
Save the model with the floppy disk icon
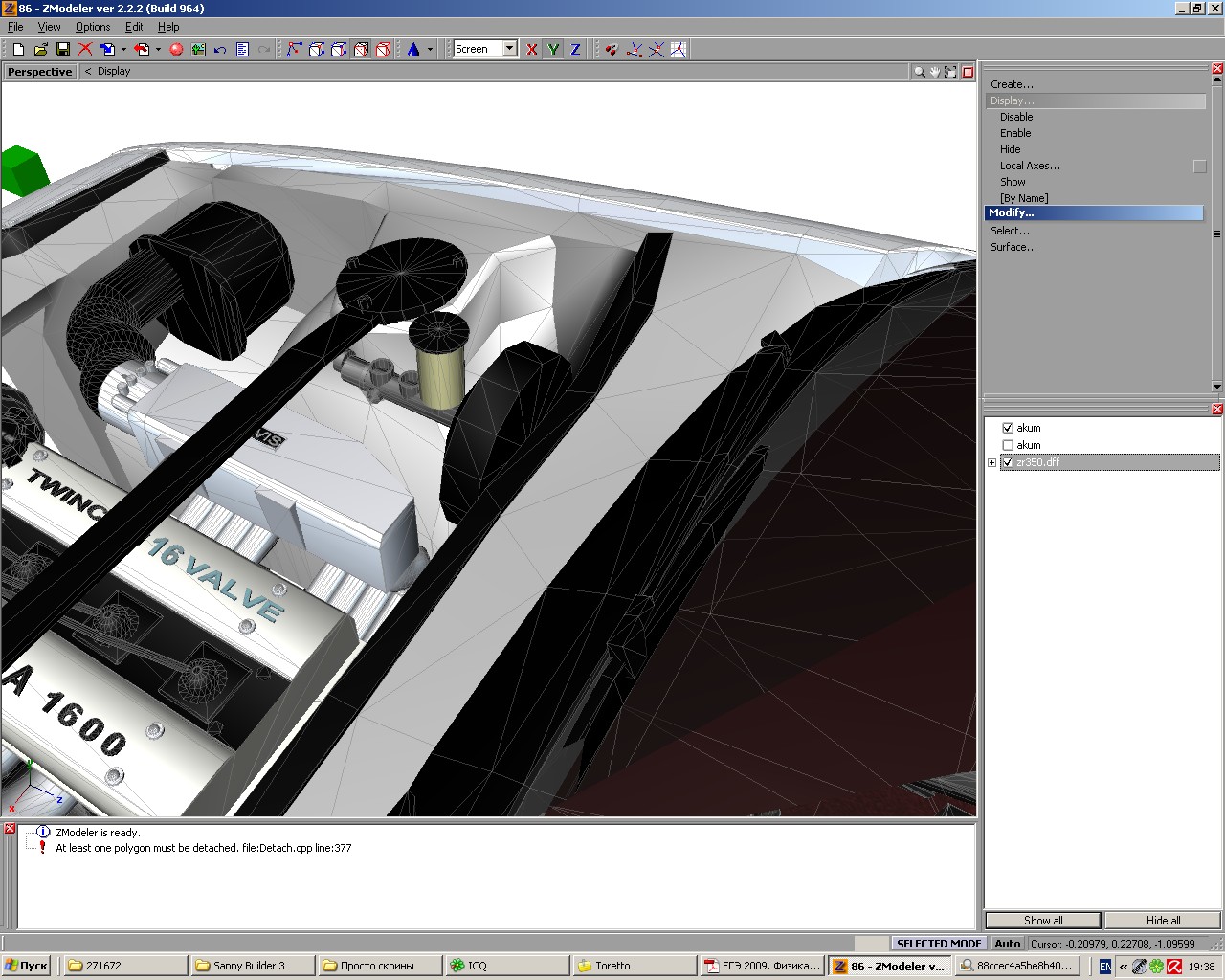[63, 49]
